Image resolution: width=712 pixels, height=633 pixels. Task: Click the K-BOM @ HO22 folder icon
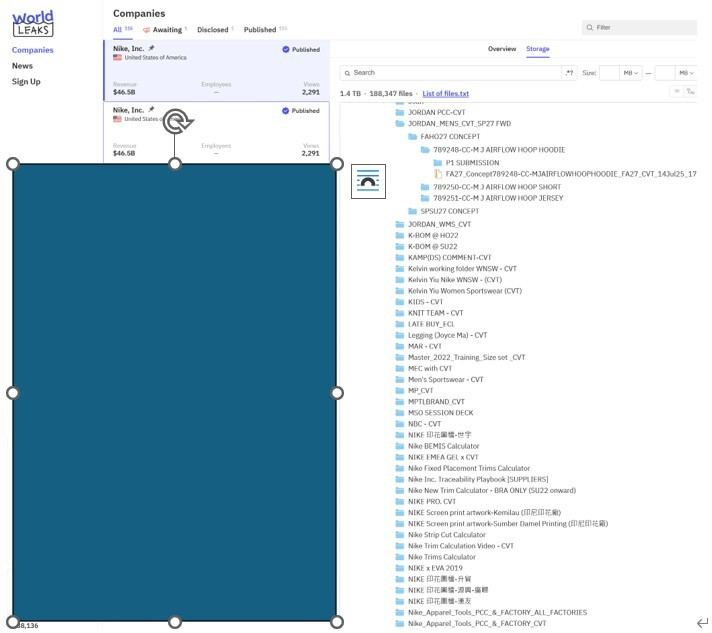(400, 234)
